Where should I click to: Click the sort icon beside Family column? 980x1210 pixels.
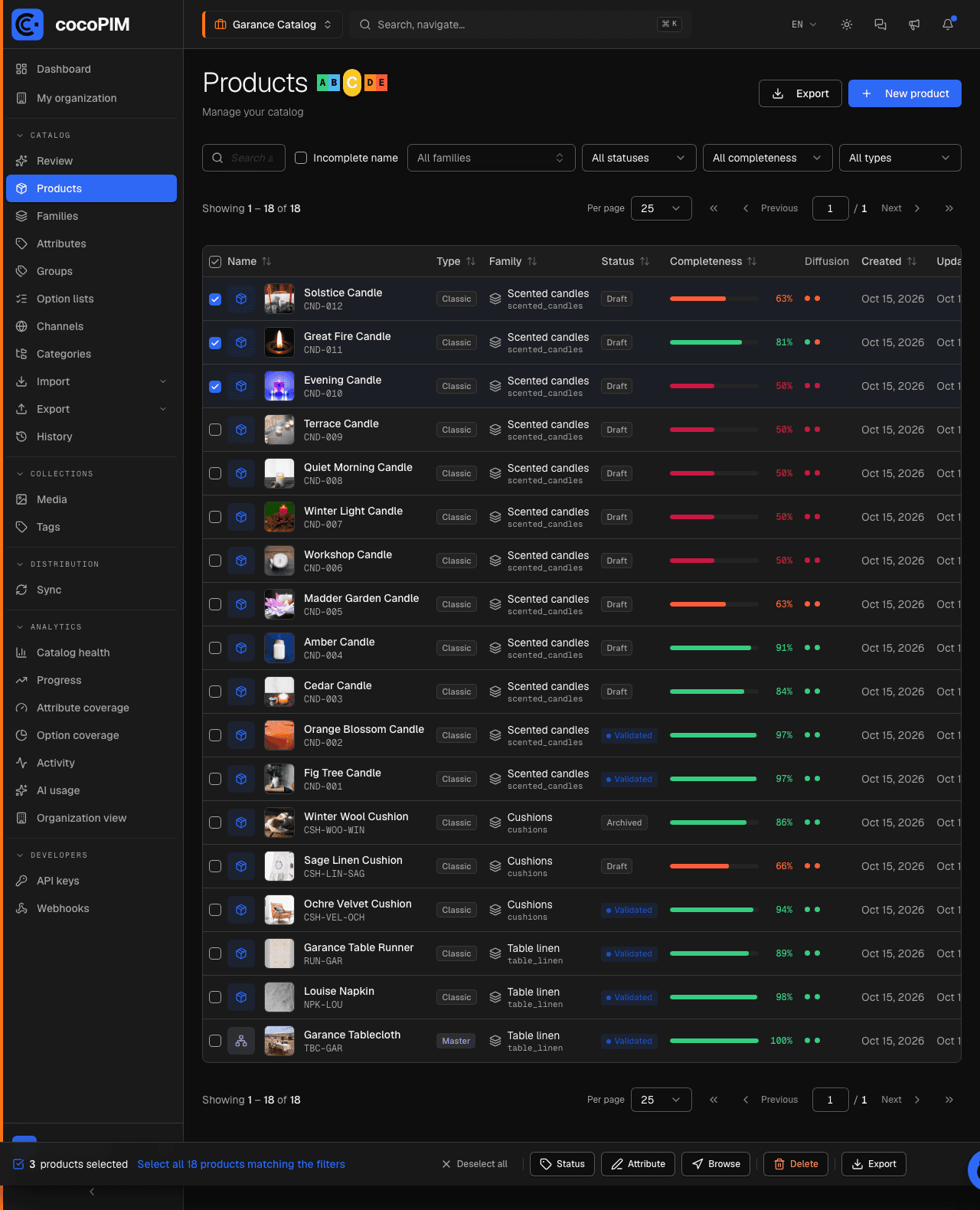click(x=532, y=261)
